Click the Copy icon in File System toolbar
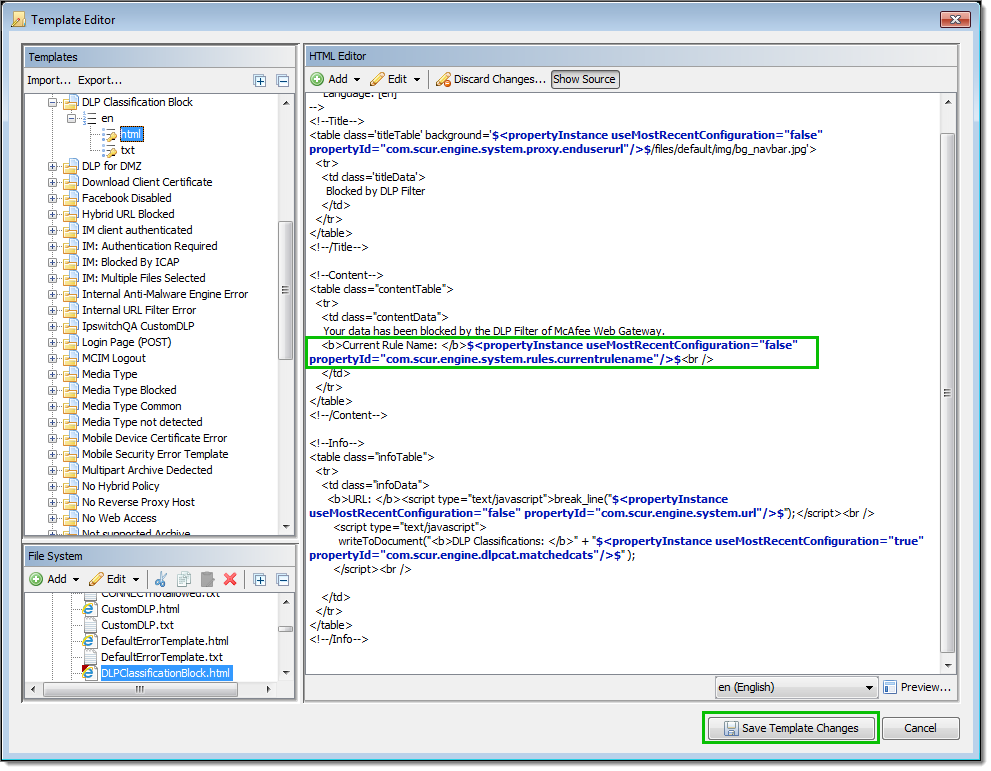The width and height of the screenshot is (991, 771). point(184,579)
